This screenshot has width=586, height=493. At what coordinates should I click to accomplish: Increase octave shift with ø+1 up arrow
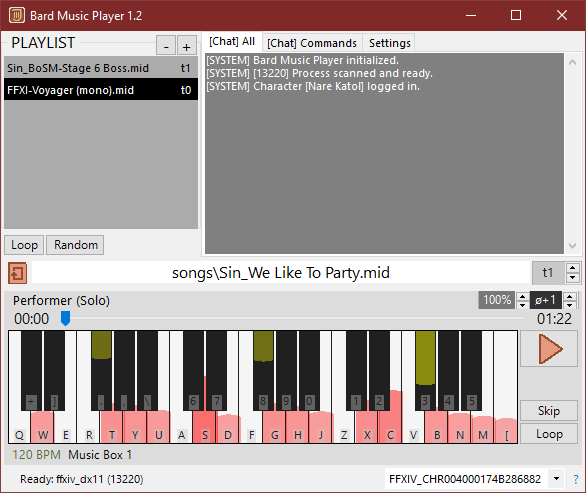569,297
